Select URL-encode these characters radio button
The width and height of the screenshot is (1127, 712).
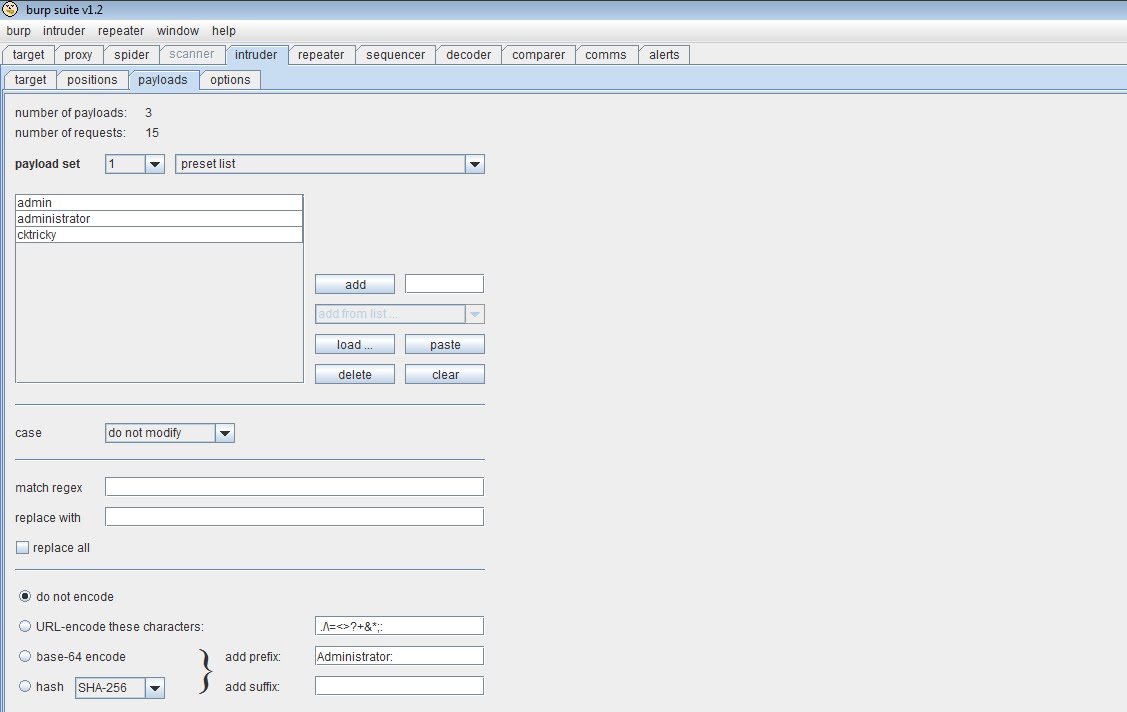(x=25, y=627)
